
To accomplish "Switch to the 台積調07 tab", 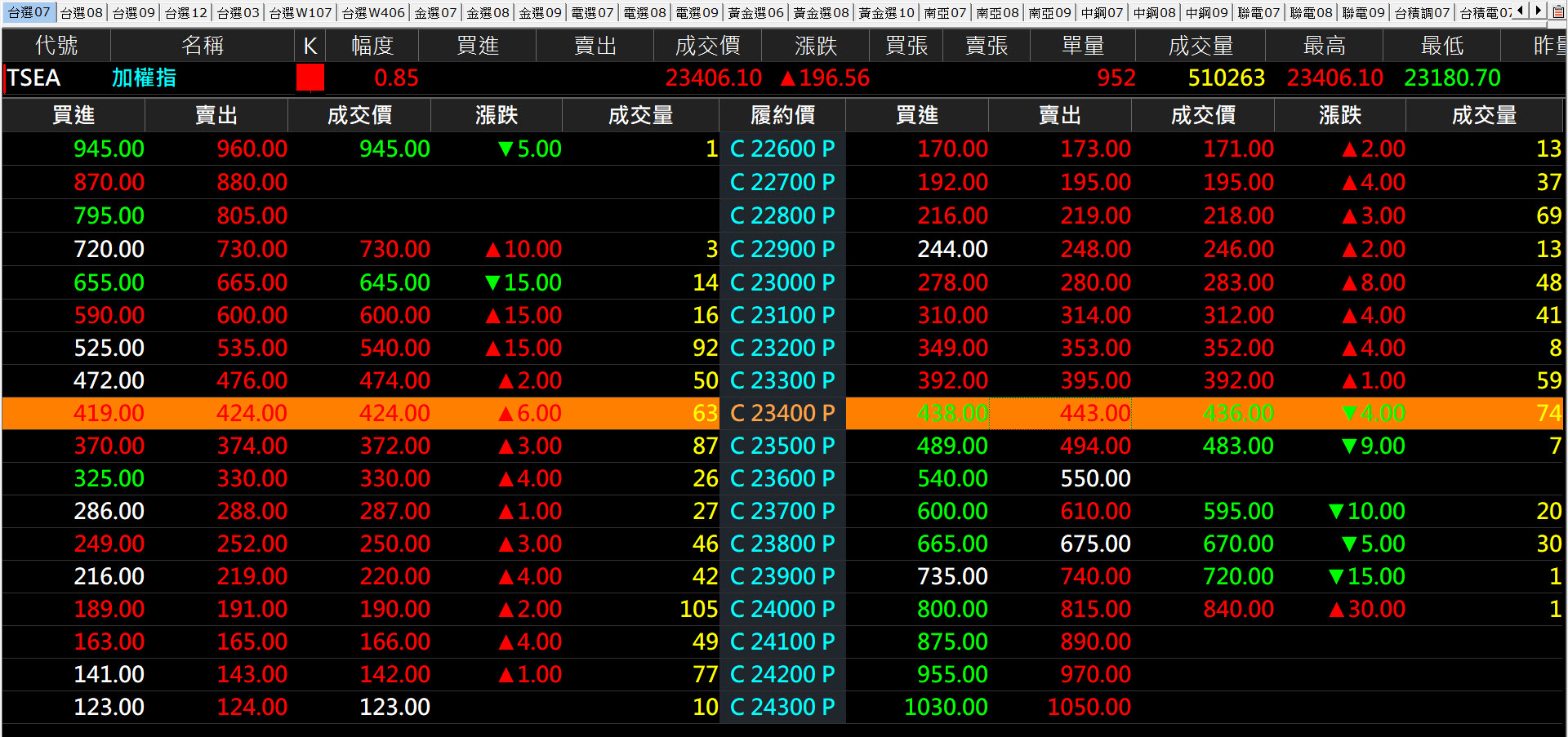I will (x=1422, y=13).
